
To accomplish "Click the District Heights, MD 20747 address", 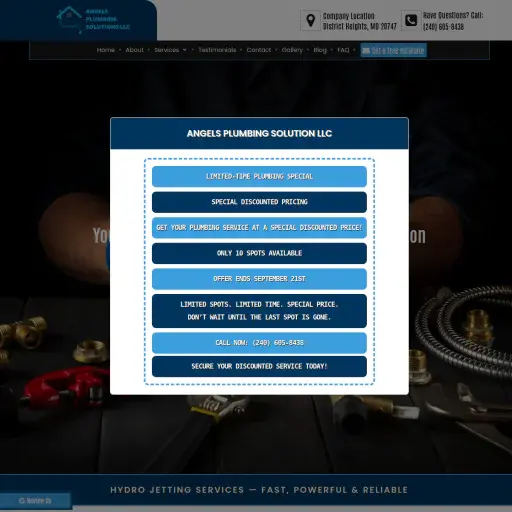I will pyautogui.click(x=360, y=26).
